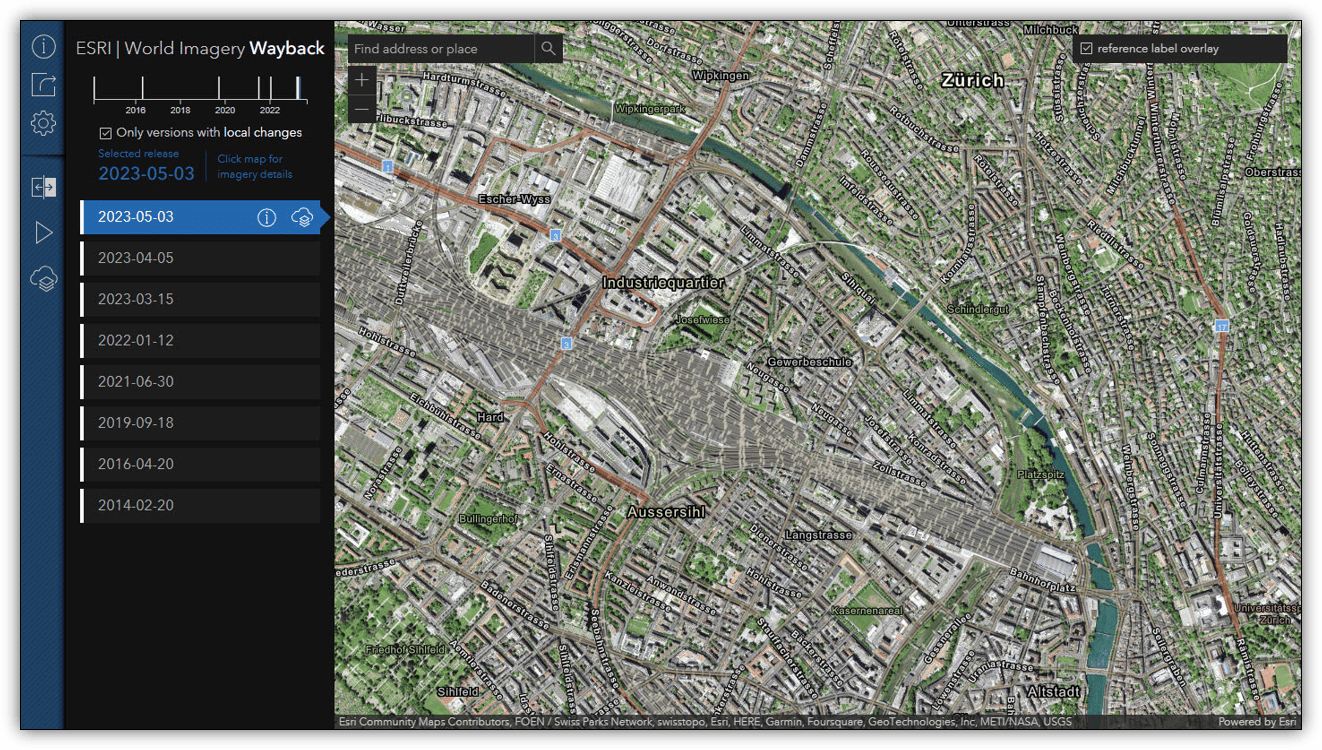
Task: Select the 2023-05-03 release
Action: tap(200, 217)
